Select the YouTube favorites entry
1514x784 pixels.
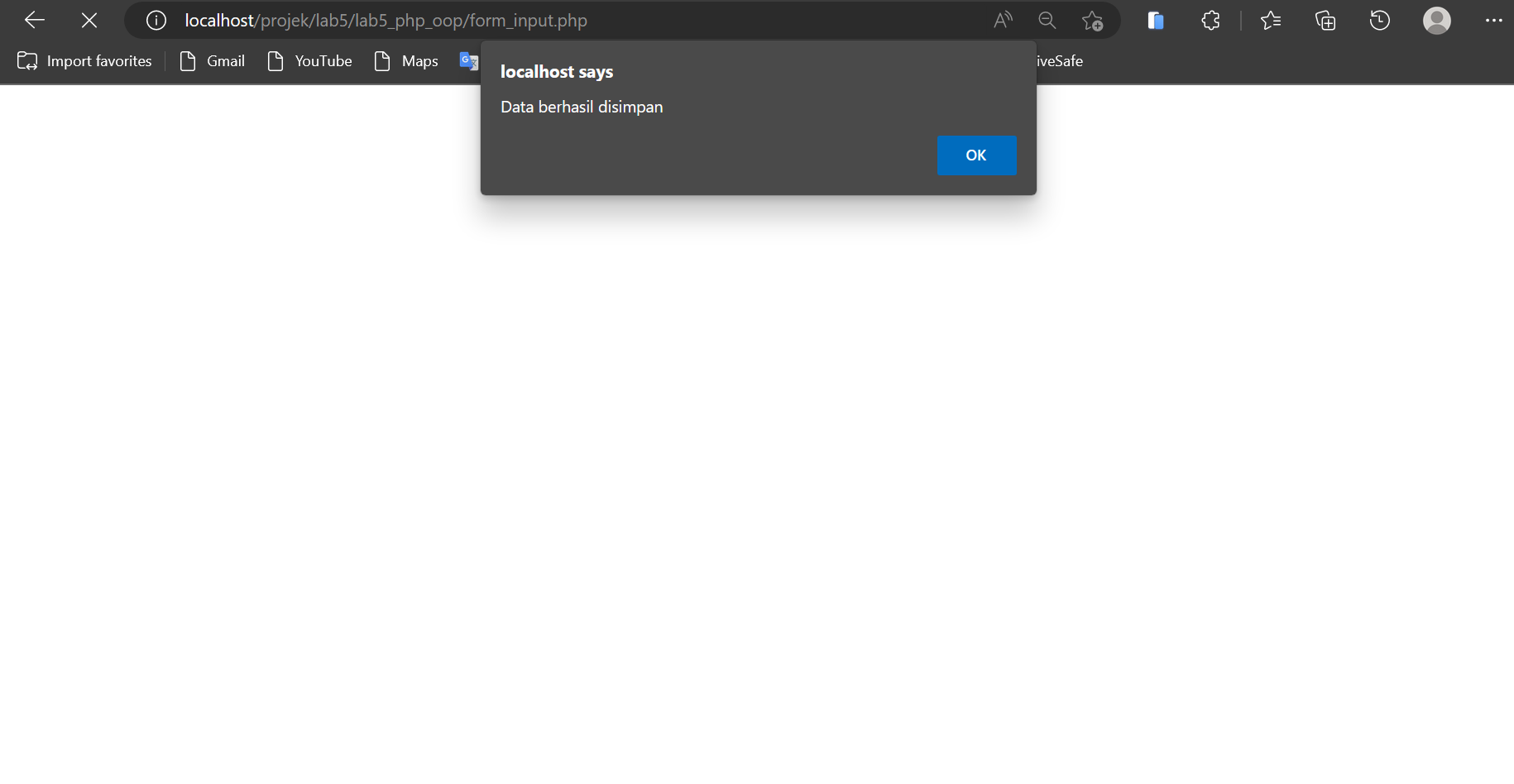pos(309,60)
